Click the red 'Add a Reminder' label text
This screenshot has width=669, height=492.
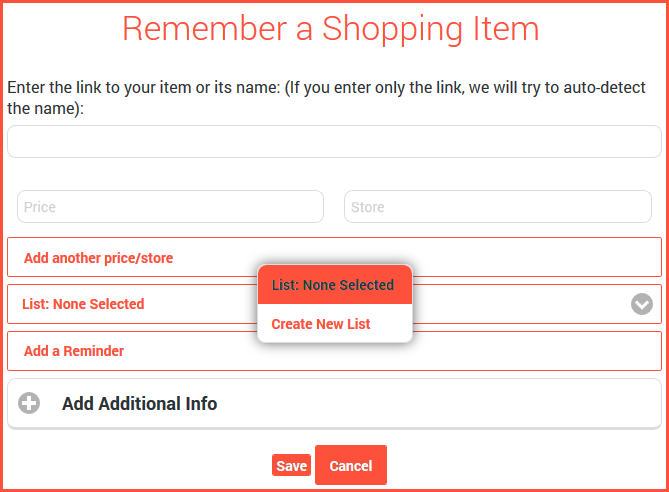coord(74,351)
